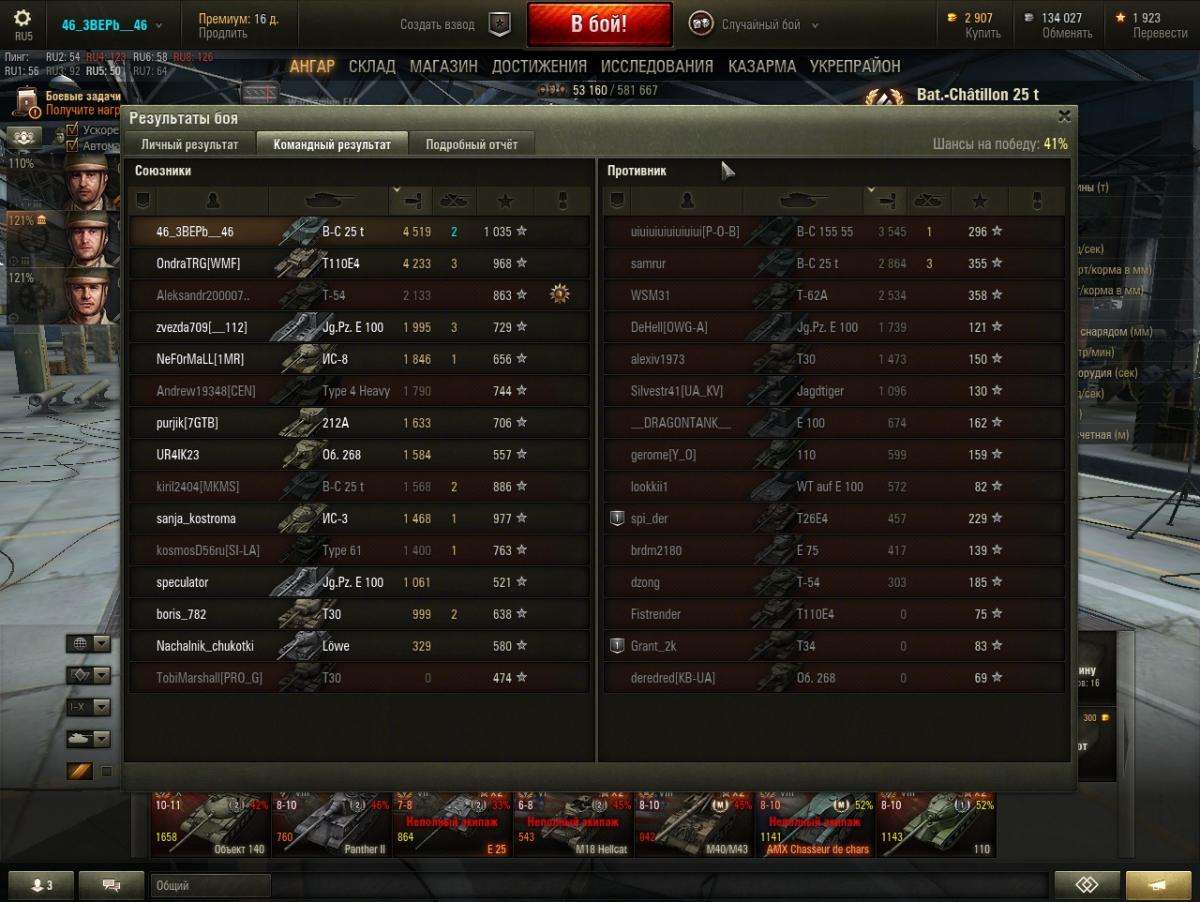Select Panther II in tank carousel

point(331,827)
